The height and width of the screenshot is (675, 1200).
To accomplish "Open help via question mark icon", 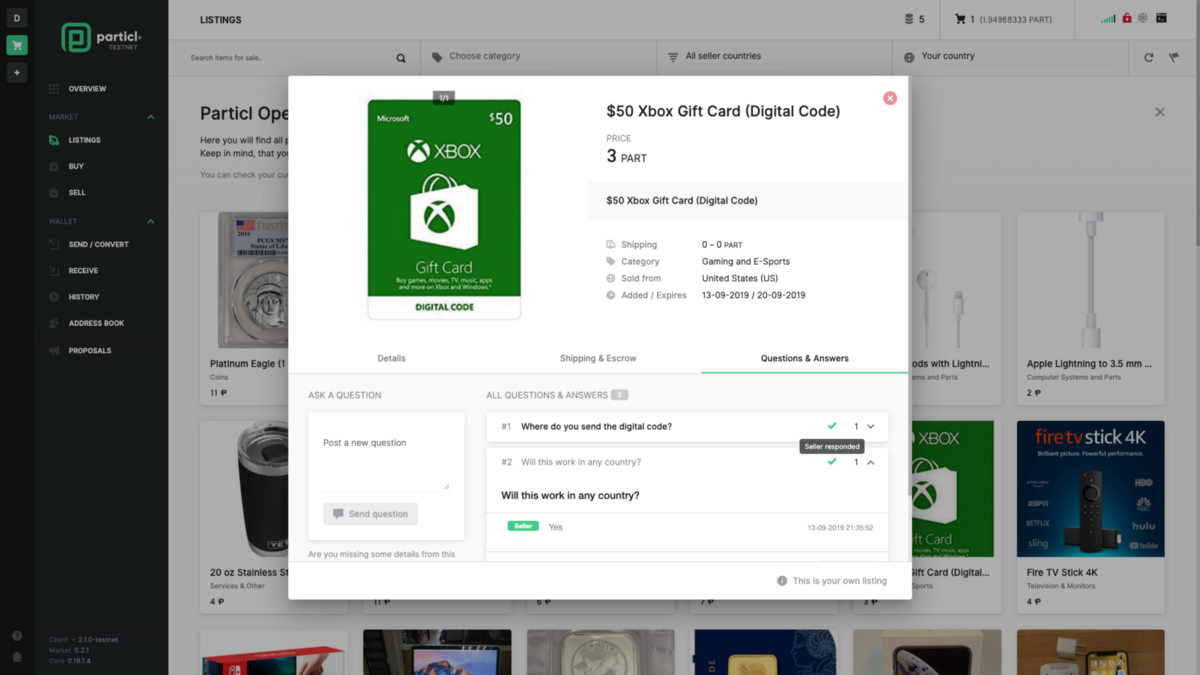I will [x=17, y=636].
